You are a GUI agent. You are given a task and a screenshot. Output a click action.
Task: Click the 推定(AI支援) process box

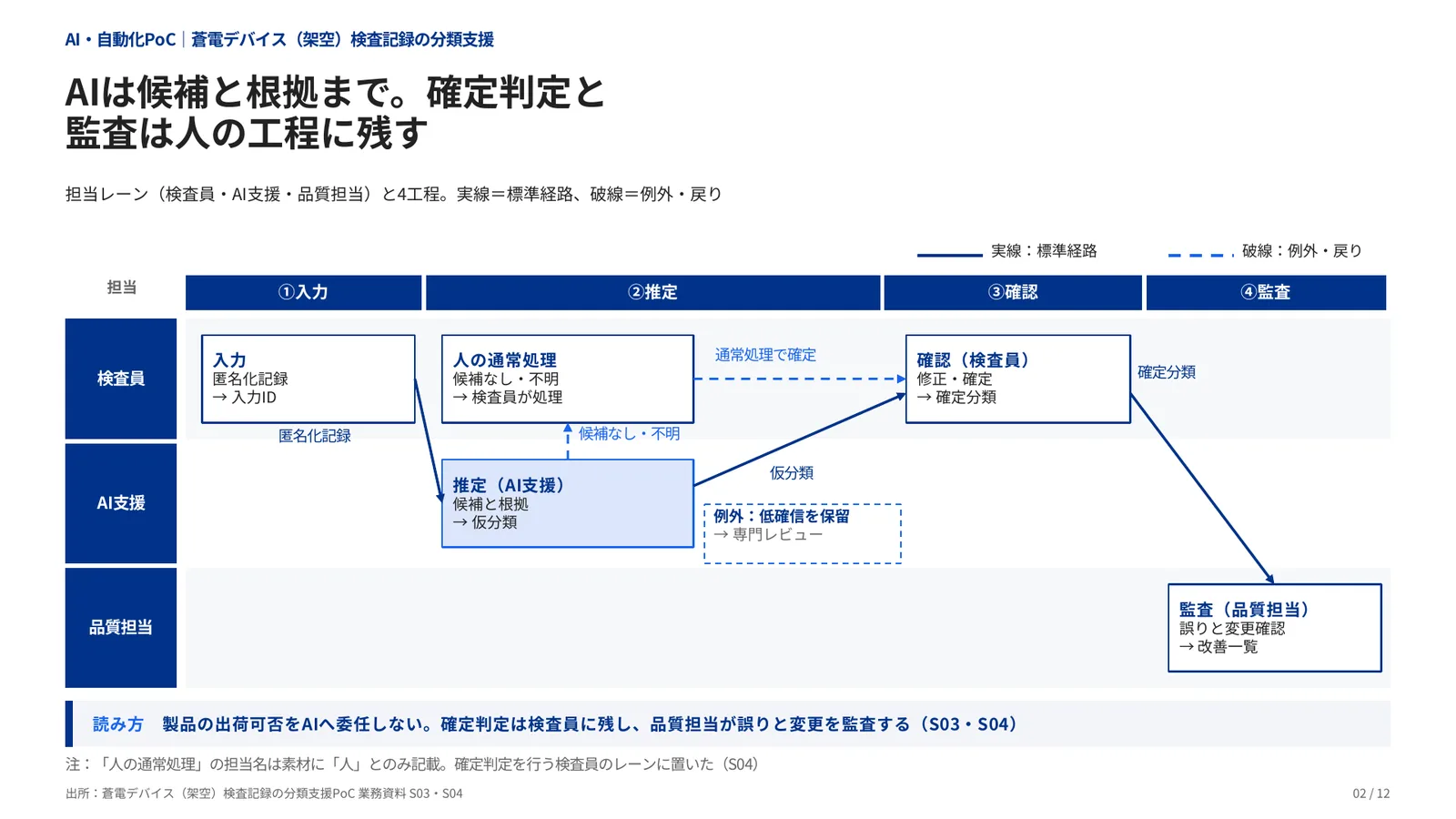[568, 503]
